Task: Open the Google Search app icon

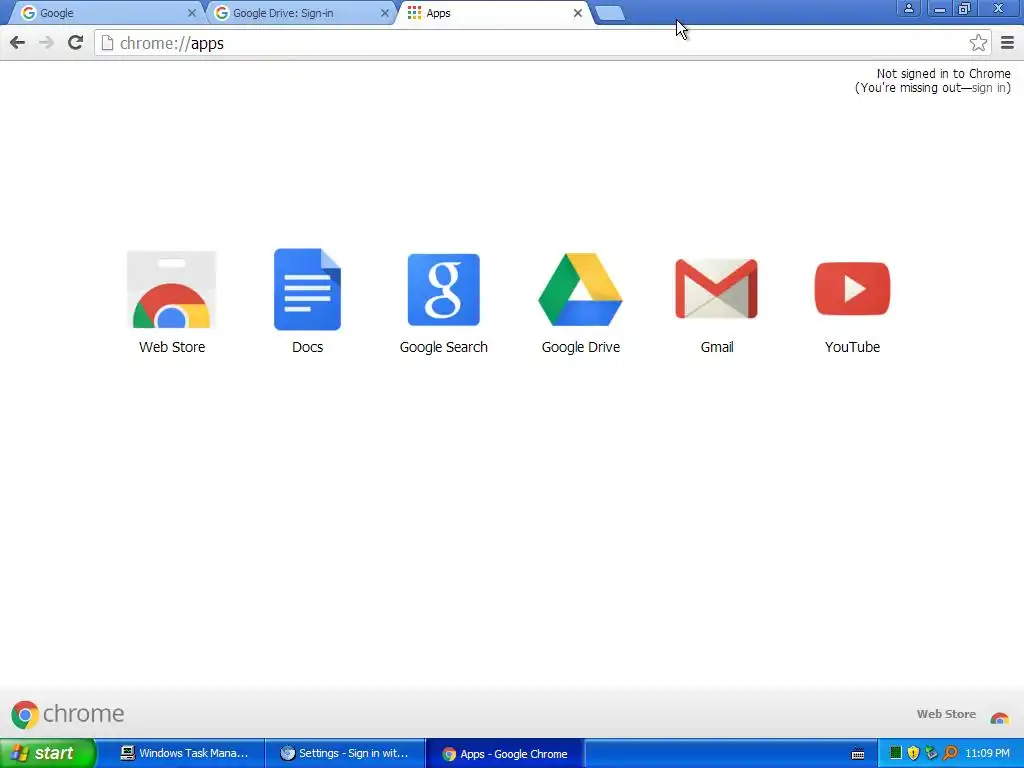Action: [443, 289]
